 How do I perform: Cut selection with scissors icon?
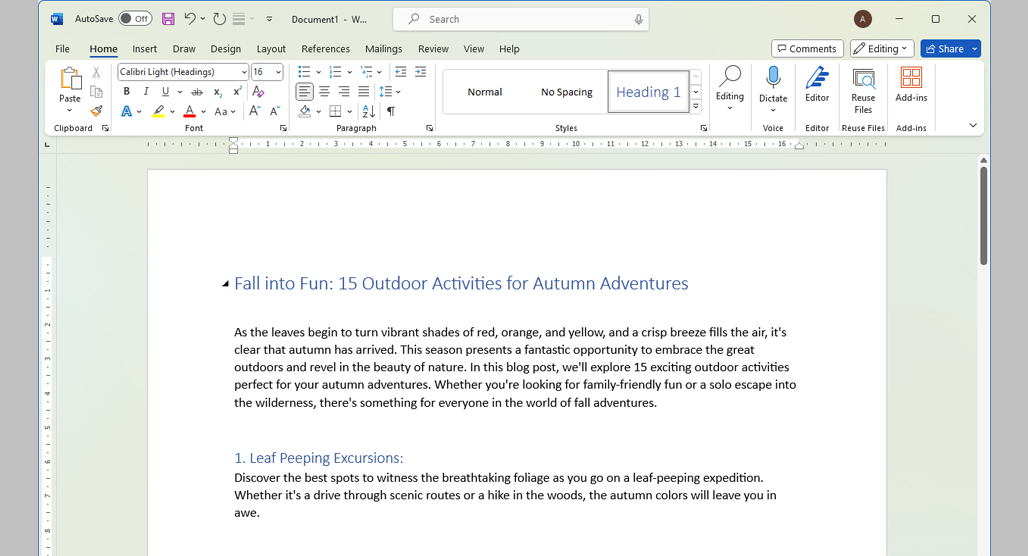[96, 72]
